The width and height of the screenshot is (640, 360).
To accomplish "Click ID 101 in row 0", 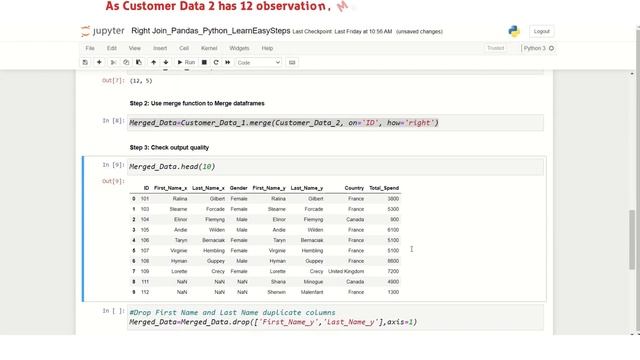I will click(x=145, y=199).
